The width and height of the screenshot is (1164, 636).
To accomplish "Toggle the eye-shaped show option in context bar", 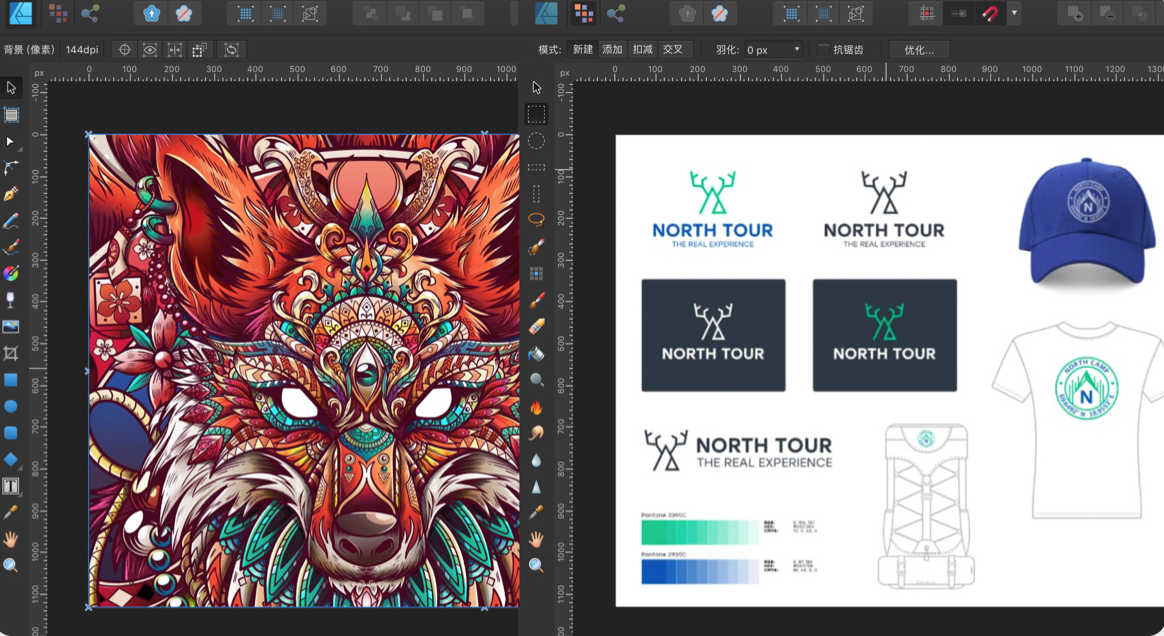I will coord(150,50).
